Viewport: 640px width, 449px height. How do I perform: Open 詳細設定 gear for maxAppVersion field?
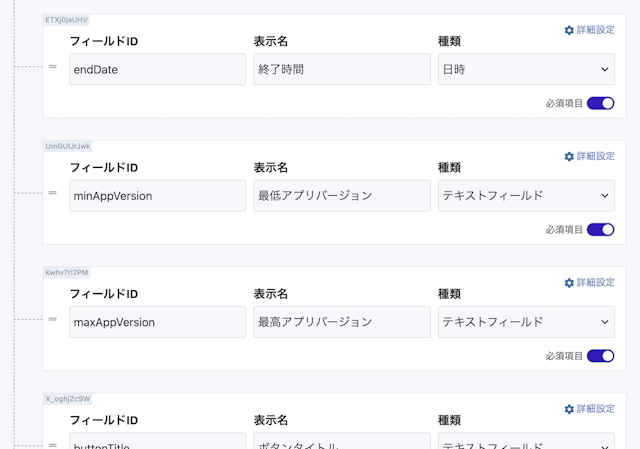click(589, 283)
